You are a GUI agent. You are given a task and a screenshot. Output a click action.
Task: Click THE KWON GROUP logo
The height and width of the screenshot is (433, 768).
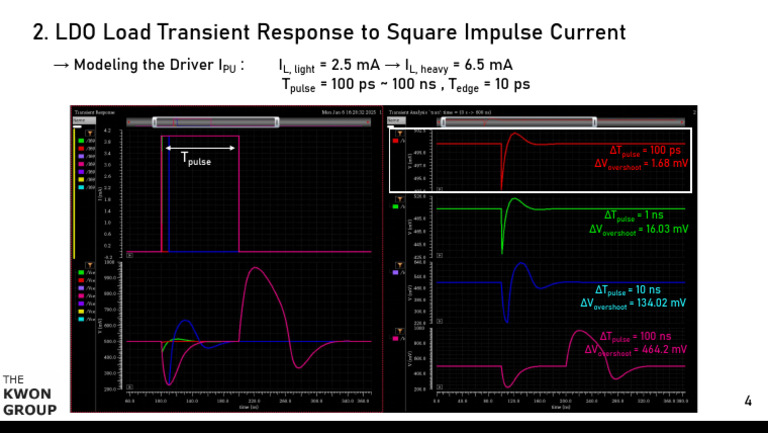pyautogui.click(x=29, y=395)
